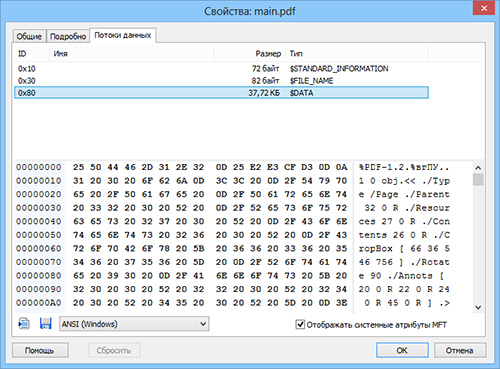Click the Помощь button

tap(40, 350)
